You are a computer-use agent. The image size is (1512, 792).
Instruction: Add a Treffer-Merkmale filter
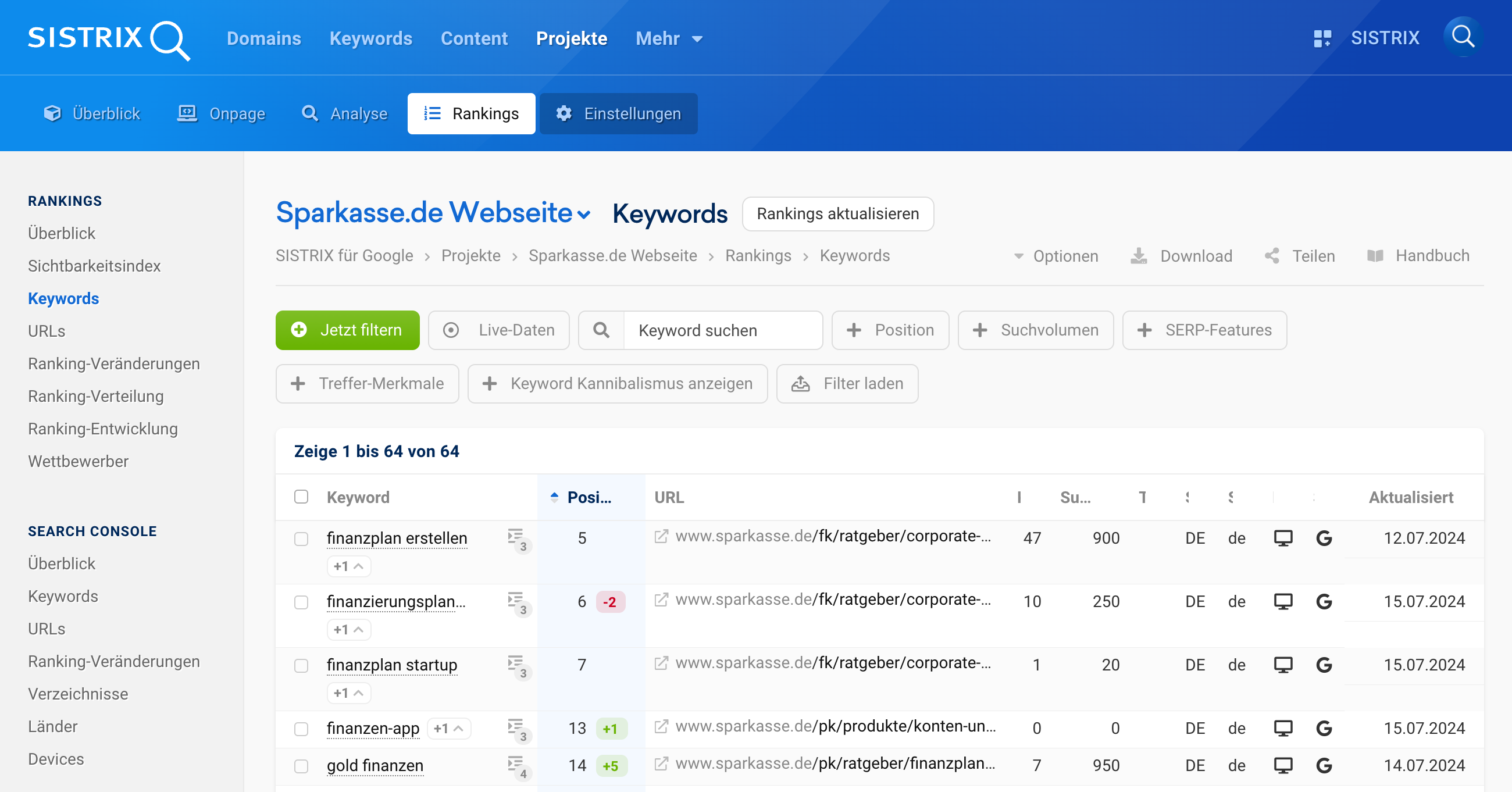pyautogui.click(x=368, y=383)
